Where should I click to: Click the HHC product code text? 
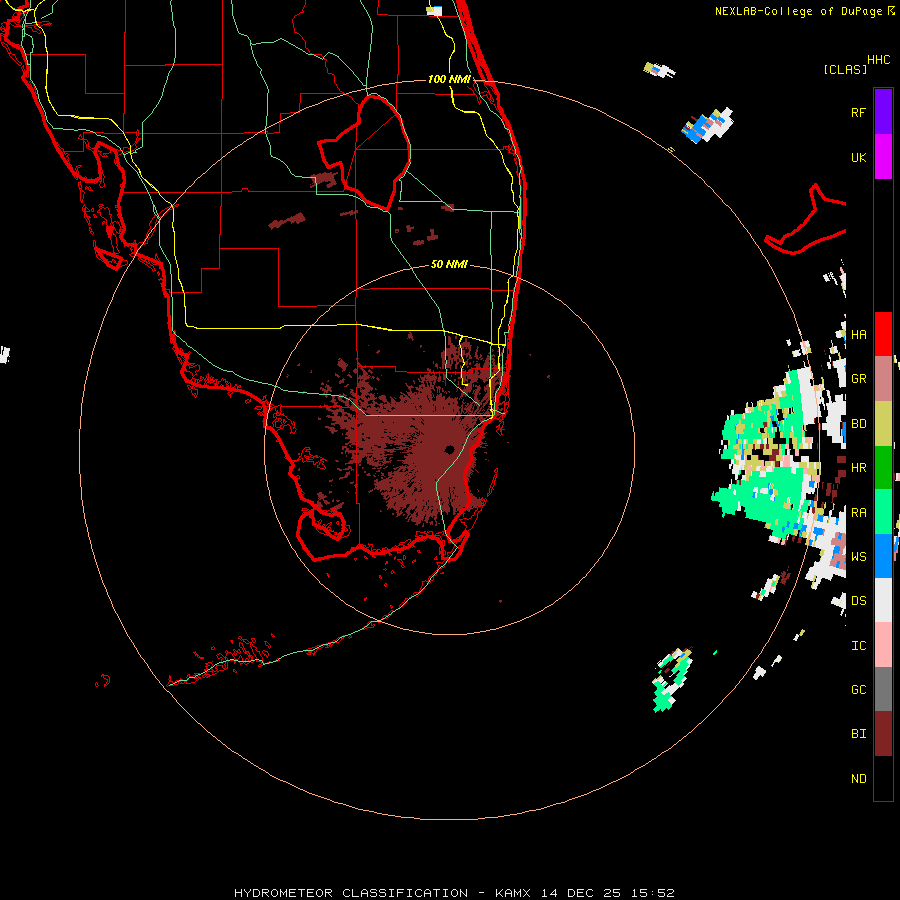(879, 60)
